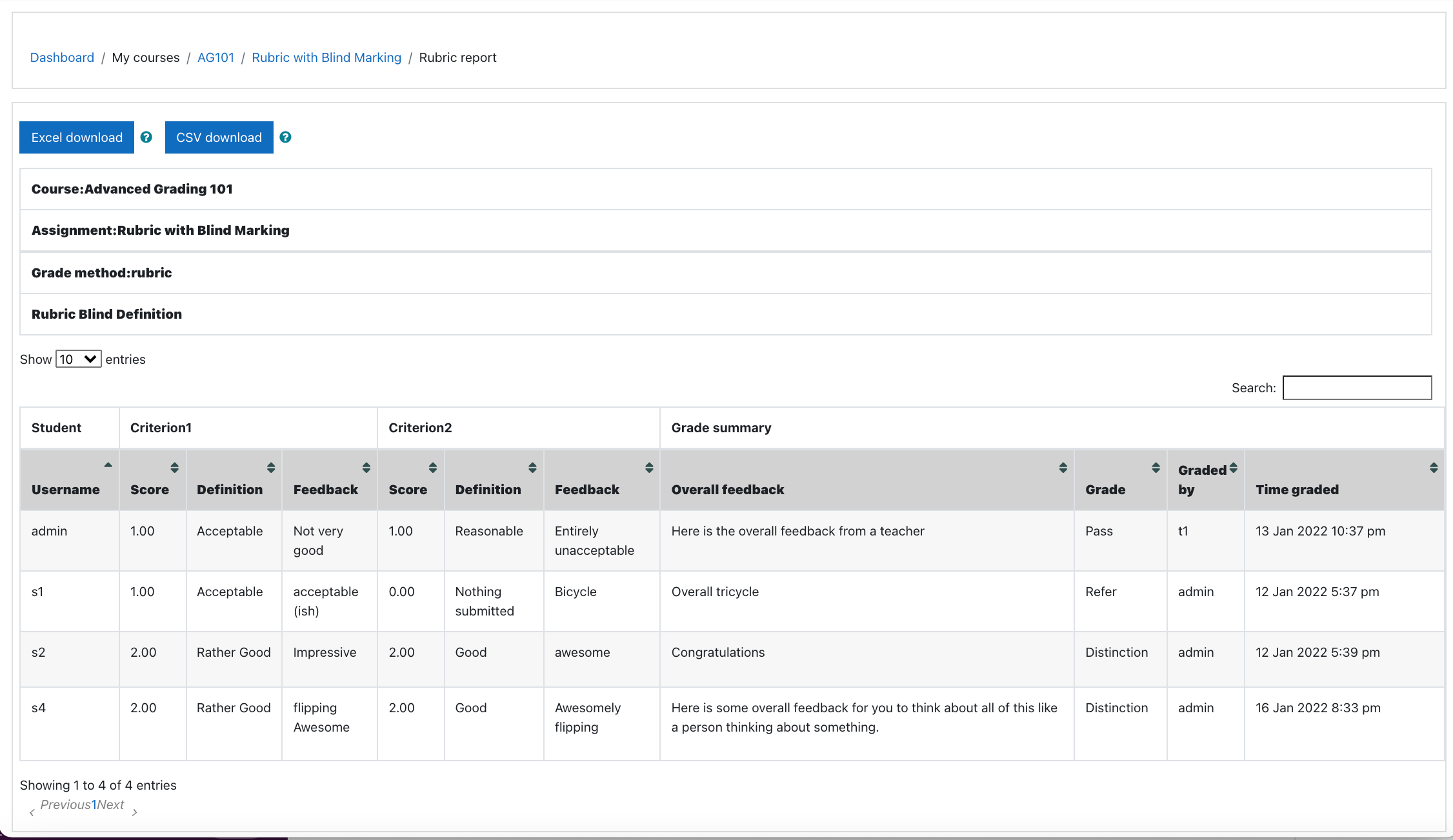Sort by Grade column

[x=1156, y=468]
